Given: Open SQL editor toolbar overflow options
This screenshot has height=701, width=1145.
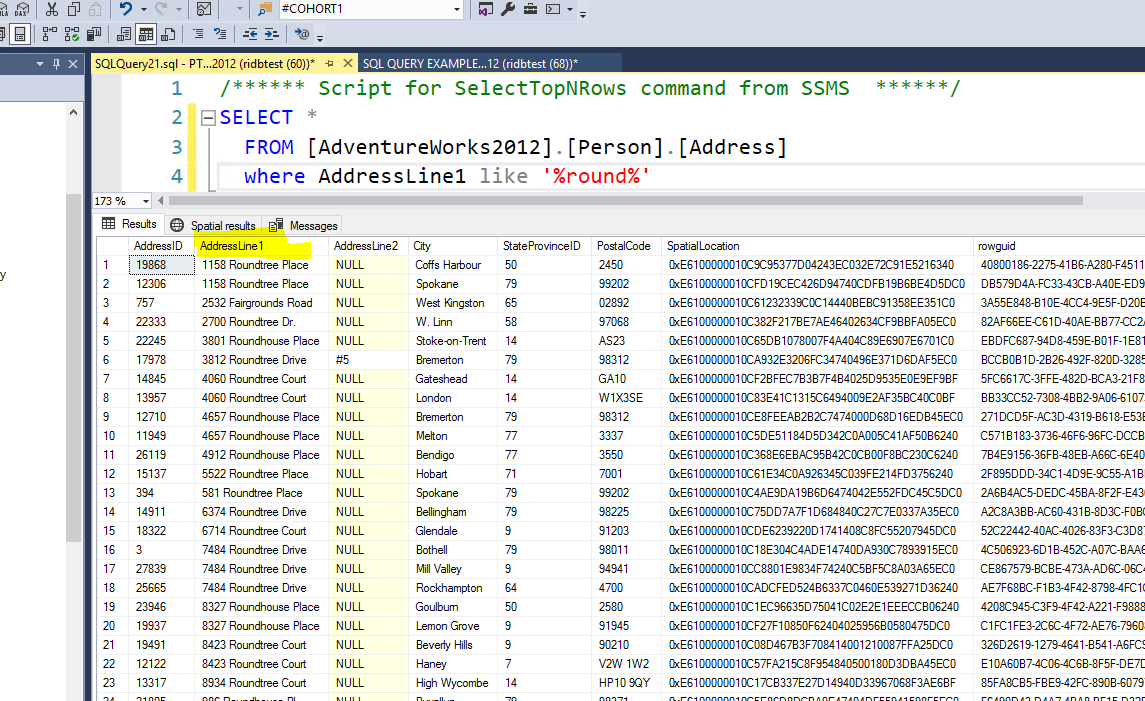Looking at the screenshot, I should click(x=320, y=37).
